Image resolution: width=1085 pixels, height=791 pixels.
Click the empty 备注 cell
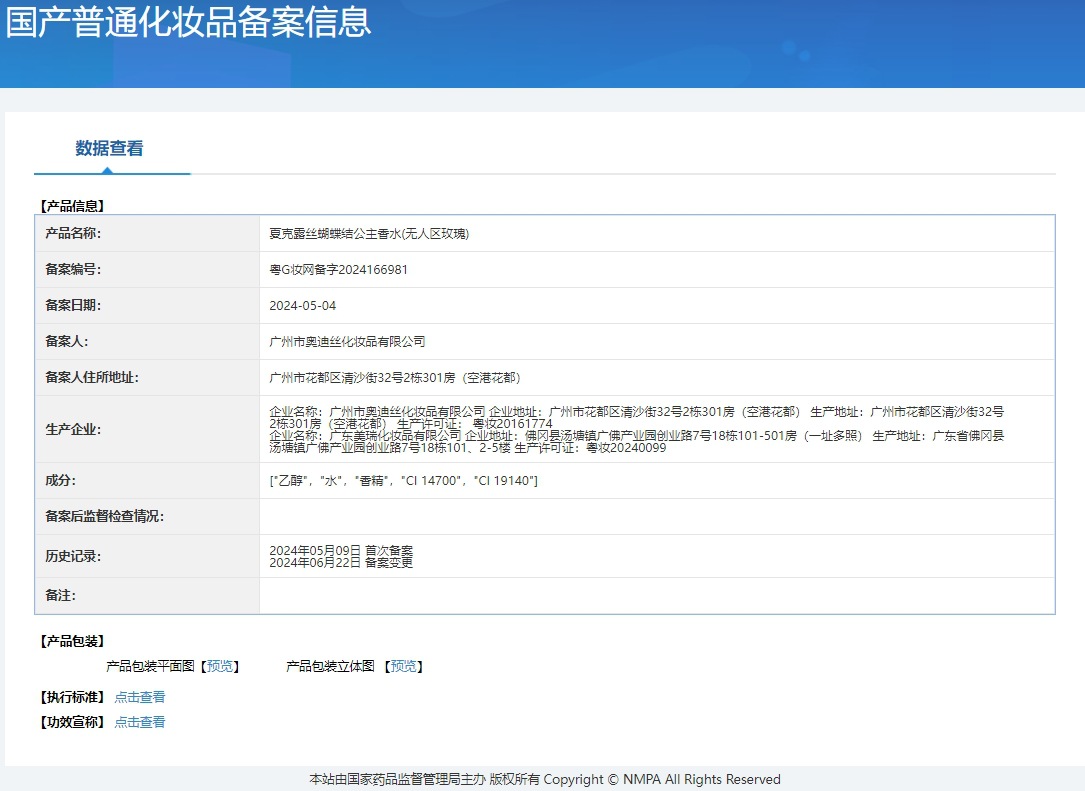[656, 595]
